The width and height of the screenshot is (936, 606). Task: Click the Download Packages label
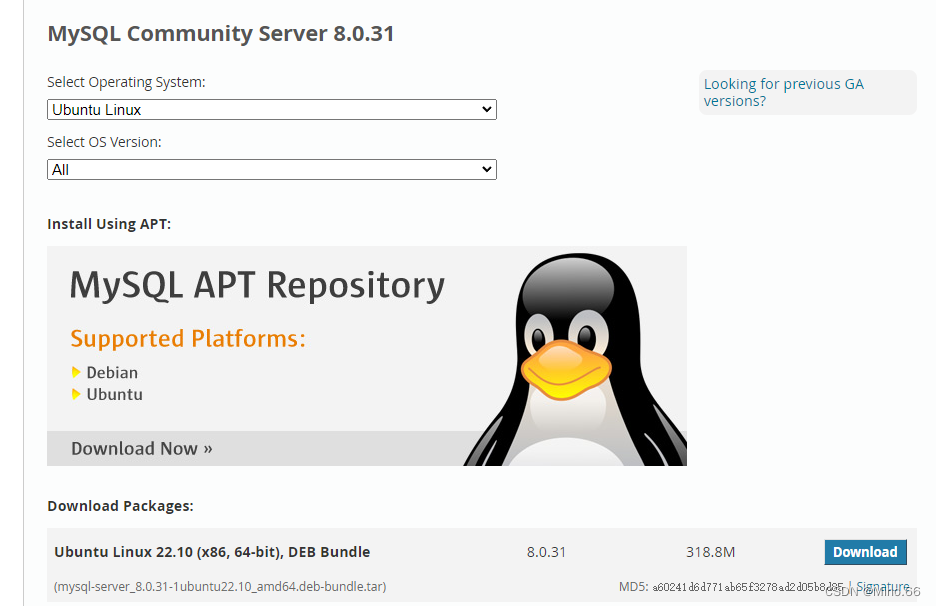coord(121,506)
